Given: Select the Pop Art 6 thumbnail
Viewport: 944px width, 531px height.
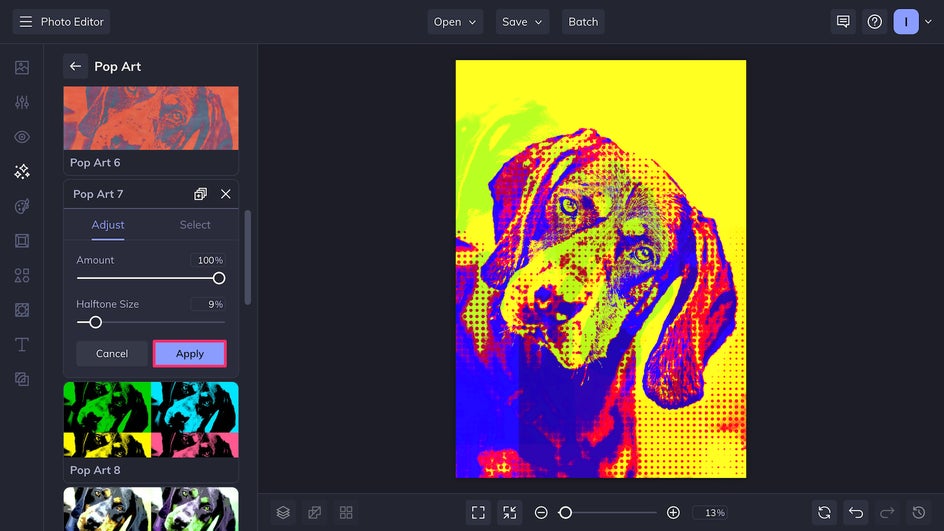Looking at the screenshot, I should (x=151, y=118).
